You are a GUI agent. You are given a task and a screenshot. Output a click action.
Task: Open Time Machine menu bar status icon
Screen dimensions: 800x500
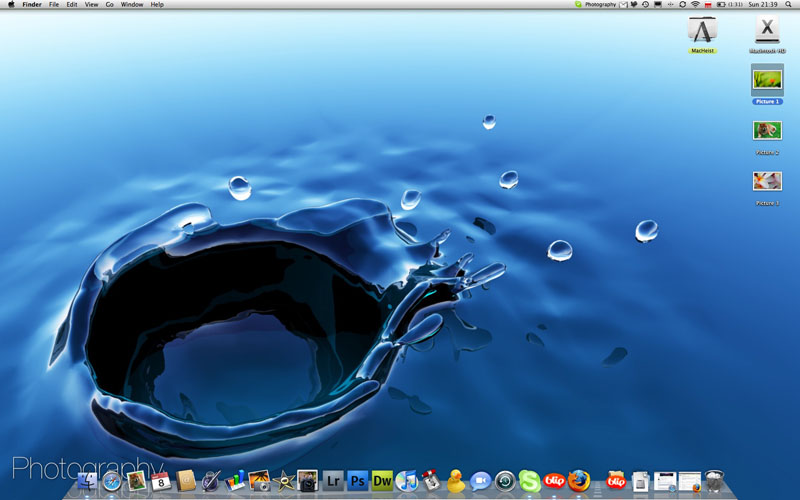tap(645, 5)
